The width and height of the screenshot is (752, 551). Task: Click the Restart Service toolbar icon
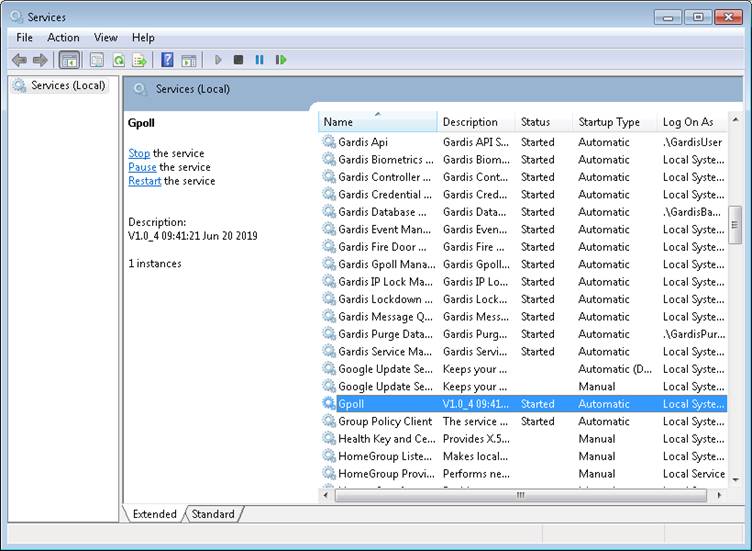[281, 60]
